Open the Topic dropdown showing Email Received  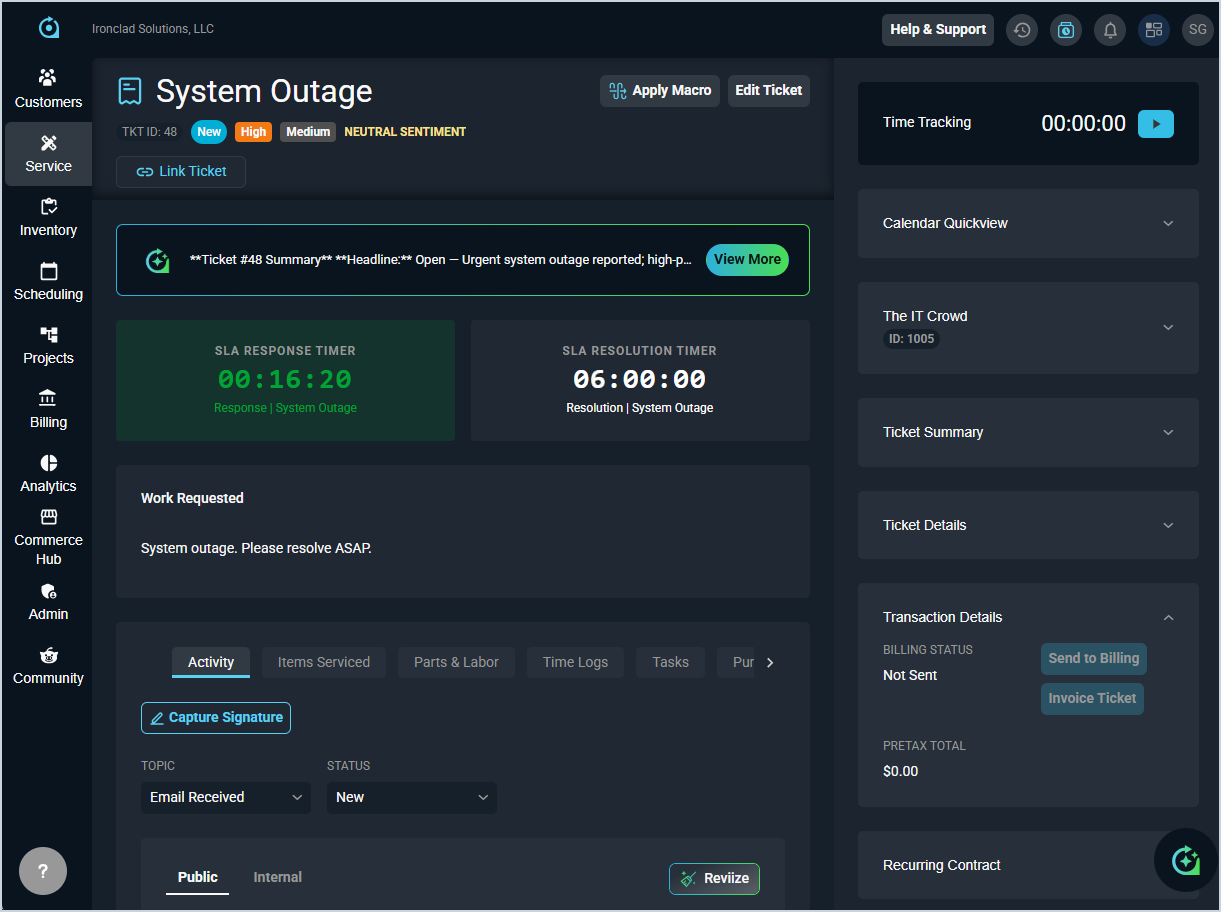coord(226,797)
